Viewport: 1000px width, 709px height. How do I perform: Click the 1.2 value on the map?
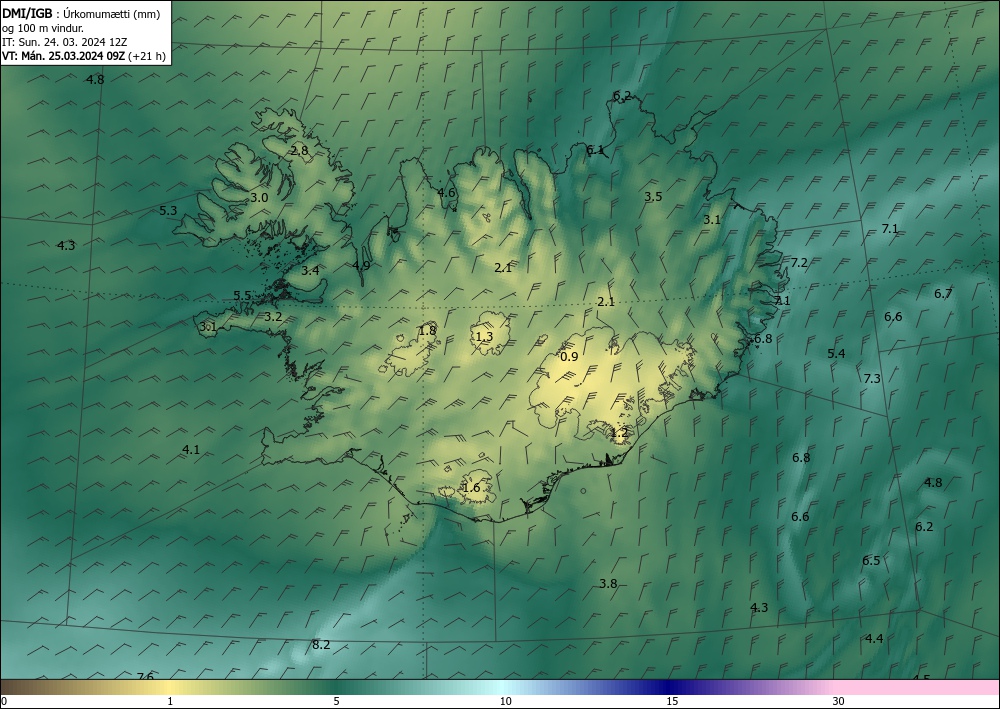pyautogui.click(x=619, y=432)
